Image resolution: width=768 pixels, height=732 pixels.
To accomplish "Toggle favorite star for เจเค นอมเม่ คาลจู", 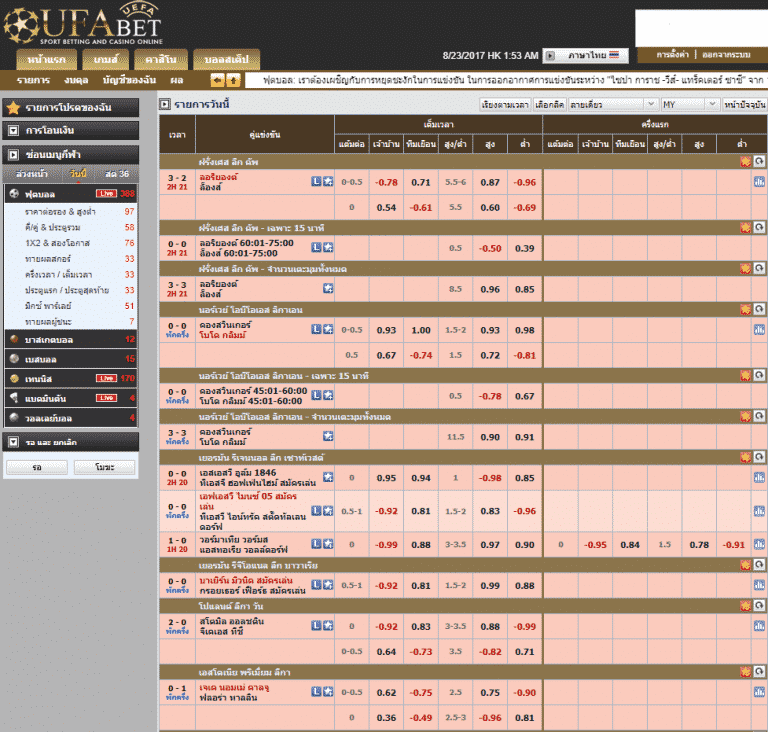I will pos(328,692).
